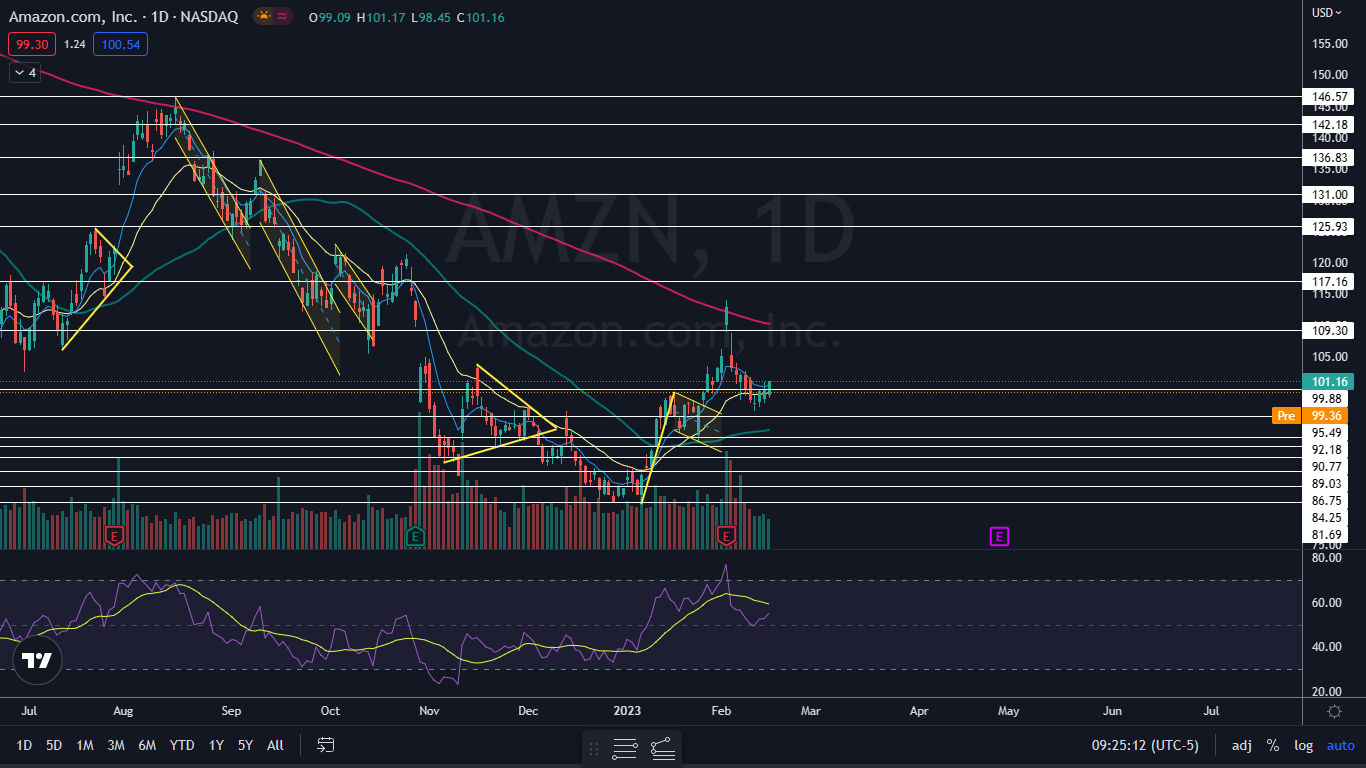Click the TradingView logo icon
The height and width of the screenshot is (768, 1366).
coord(38,660)
